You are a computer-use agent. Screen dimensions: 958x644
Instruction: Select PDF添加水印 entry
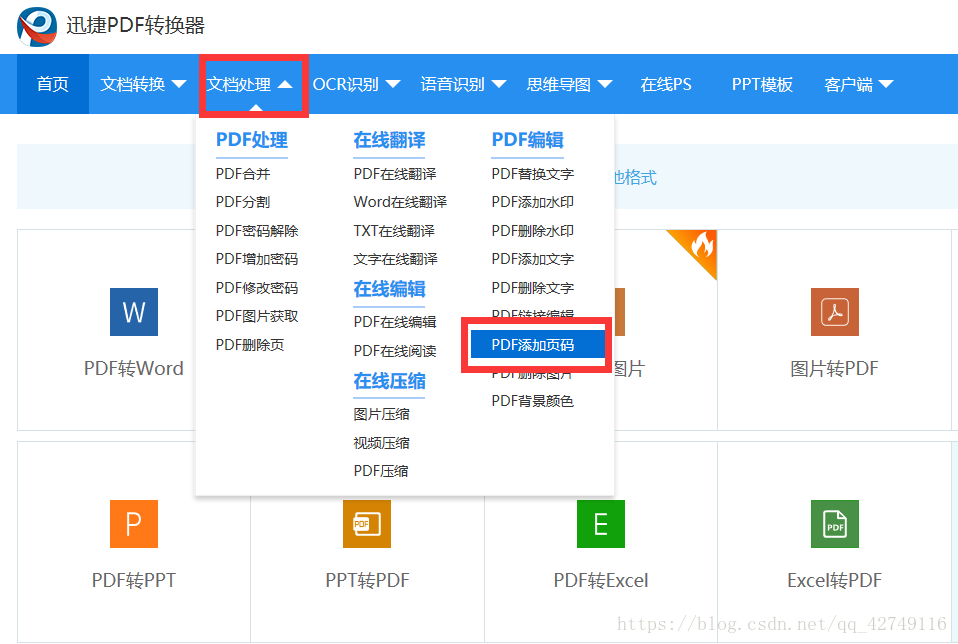click(x=533, y=202)
